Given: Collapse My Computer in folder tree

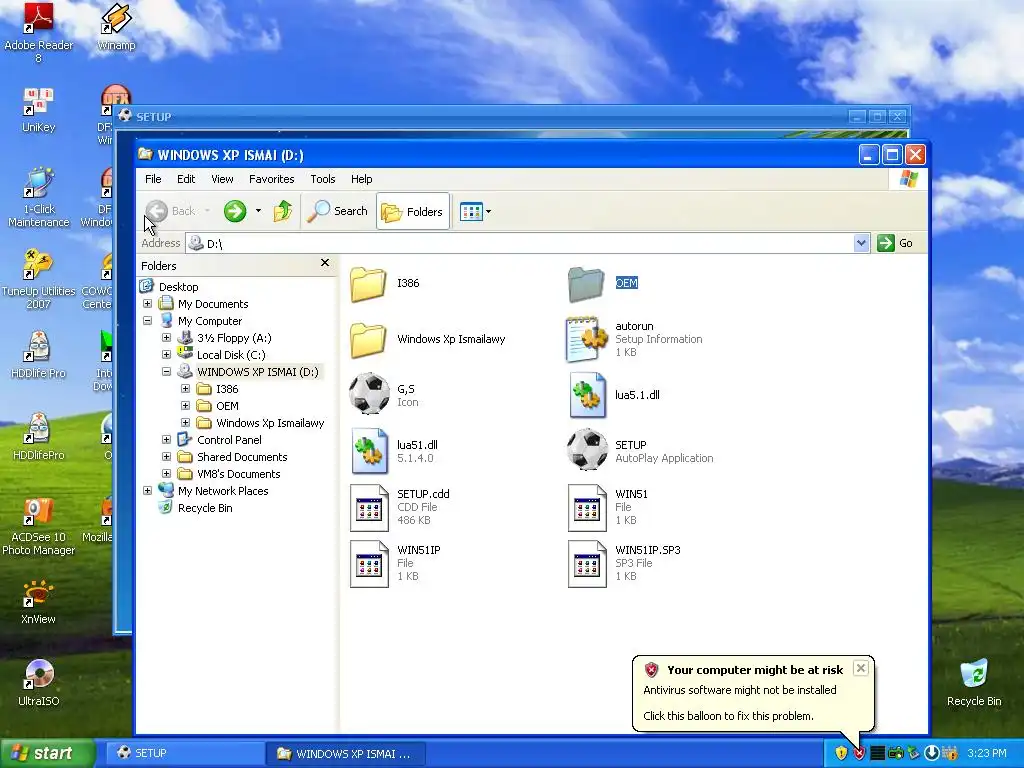Looking at the screenshot, I should pyautogui.click(x=148, y=321).
